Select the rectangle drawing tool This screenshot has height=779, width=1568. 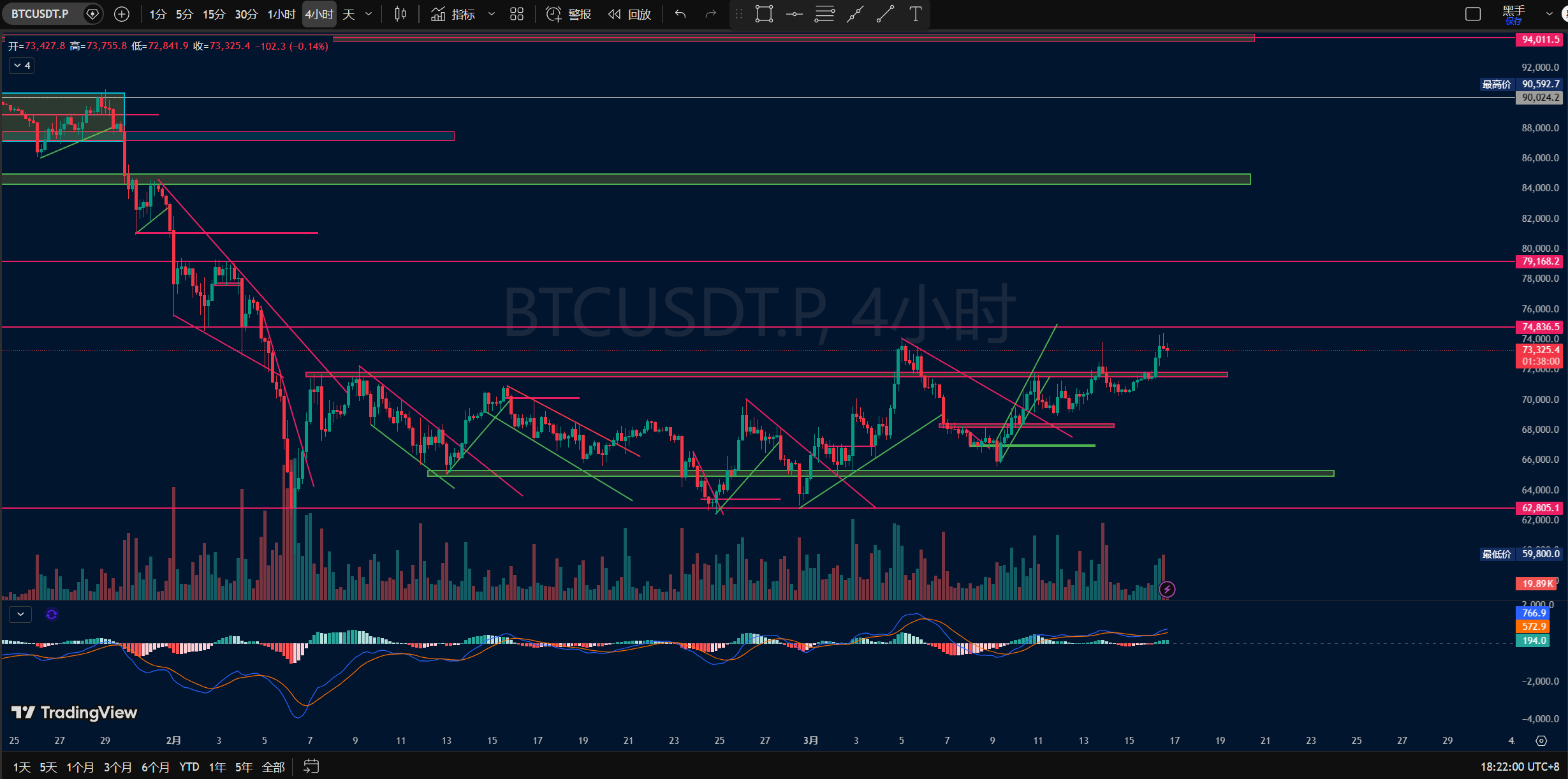(763, 14)
